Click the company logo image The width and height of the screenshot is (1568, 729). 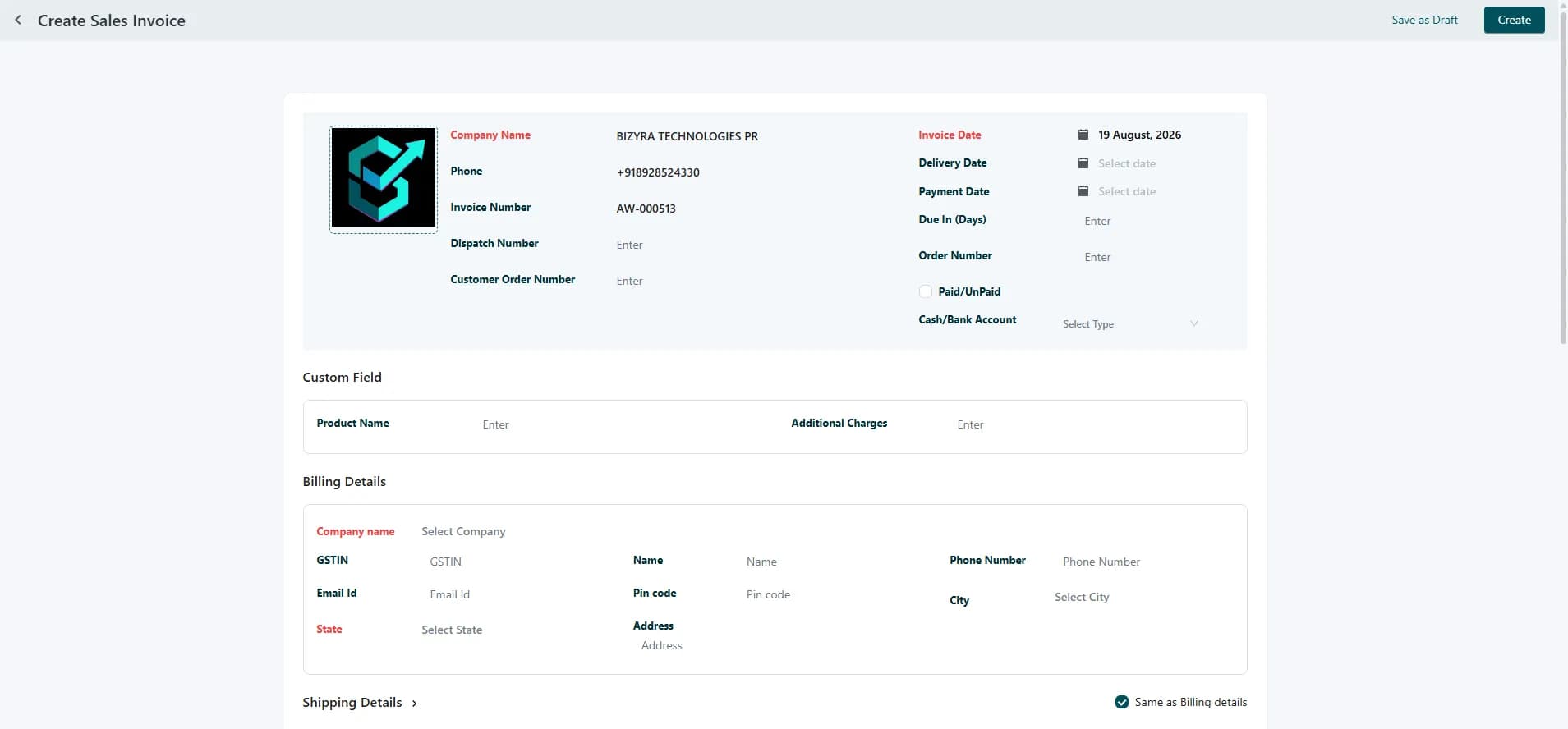point(384,178)
